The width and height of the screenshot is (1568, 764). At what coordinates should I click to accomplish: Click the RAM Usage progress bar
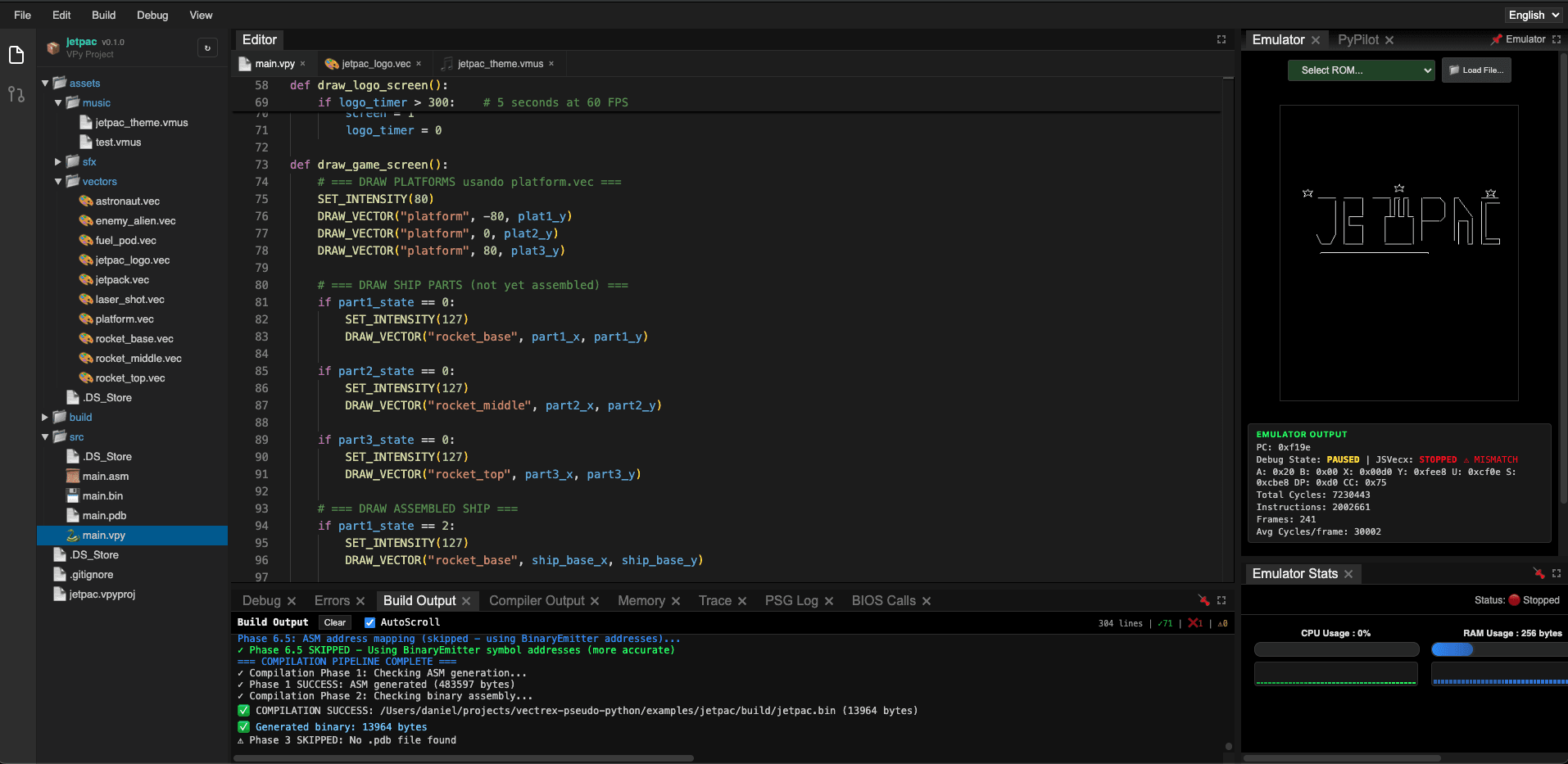tap(1498, 649)
